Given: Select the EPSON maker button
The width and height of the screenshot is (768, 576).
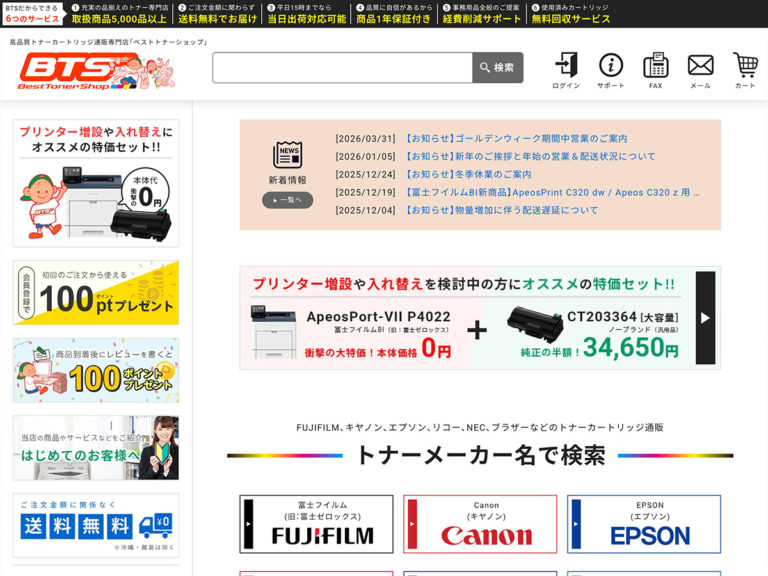Looking at the screenshot, I should pyautogui.click(x=644, y=524).
